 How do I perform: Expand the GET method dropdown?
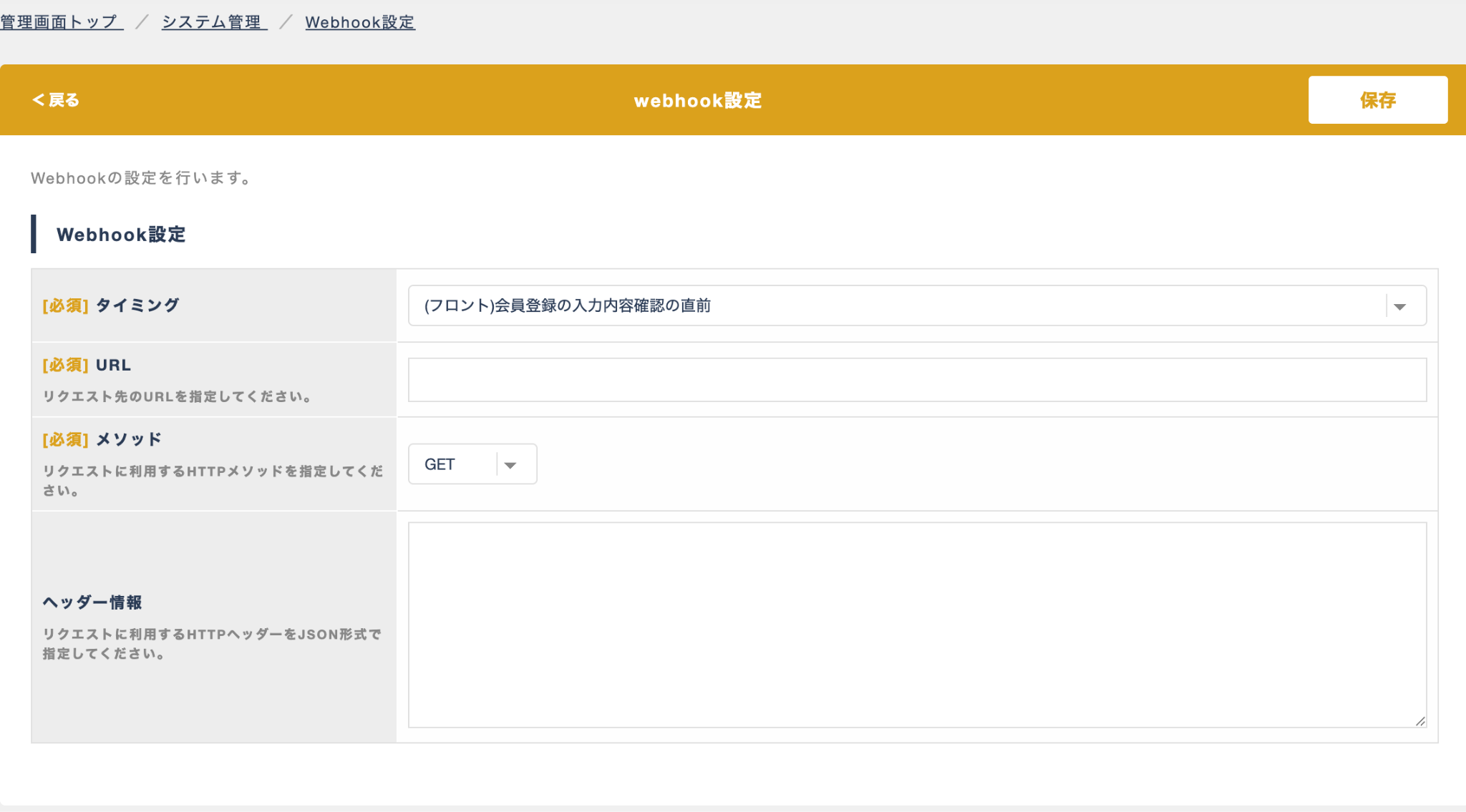click(458, 465)
